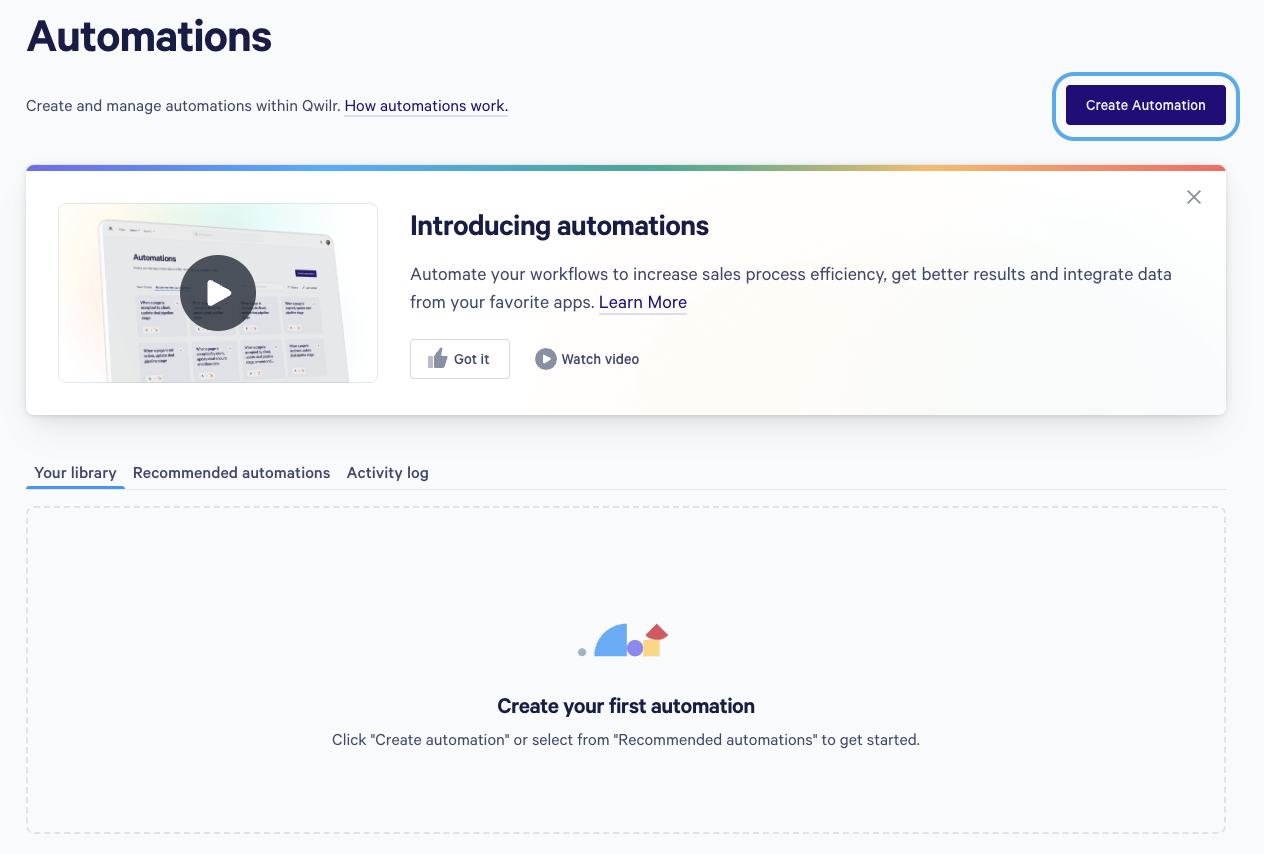Dismiss the Introducing automations banner
The width and height of the screenshot is (1264, 854).
1193,197
